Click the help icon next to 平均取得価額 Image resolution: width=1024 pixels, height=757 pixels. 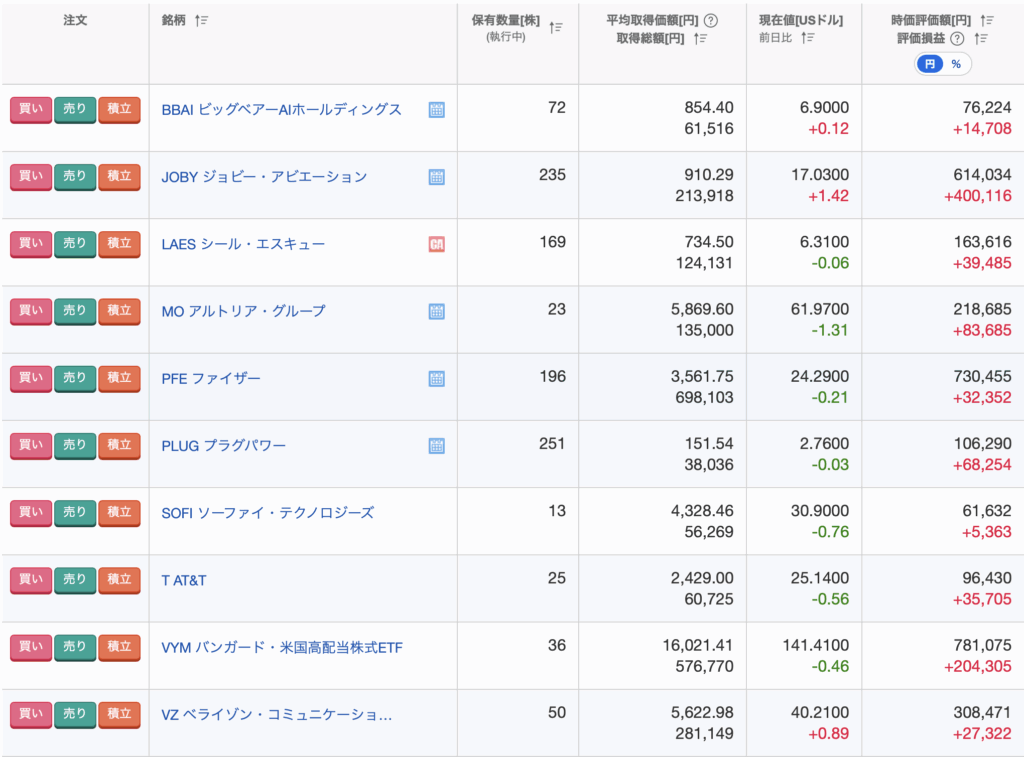pos(711,20)
